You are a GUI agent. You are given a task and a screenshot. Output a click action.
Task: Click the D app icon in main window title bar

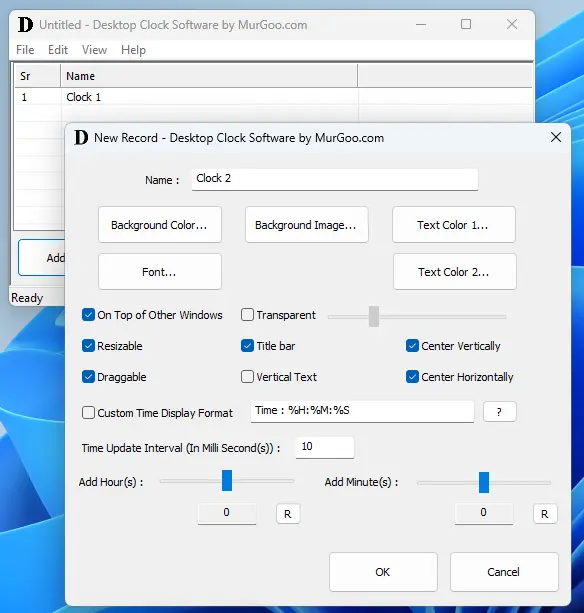25,25
